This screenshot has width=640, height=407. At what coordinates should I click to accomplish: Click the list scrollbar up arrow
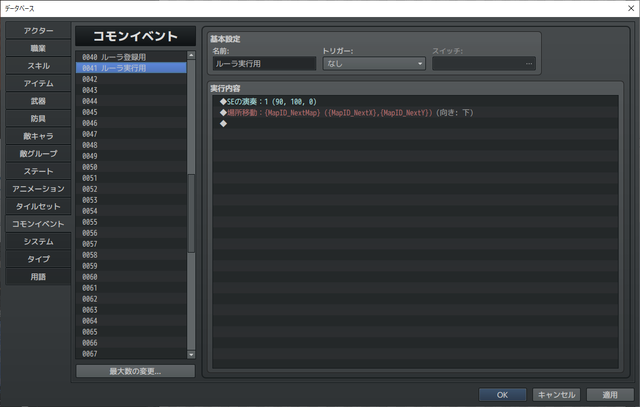(191, 55)
